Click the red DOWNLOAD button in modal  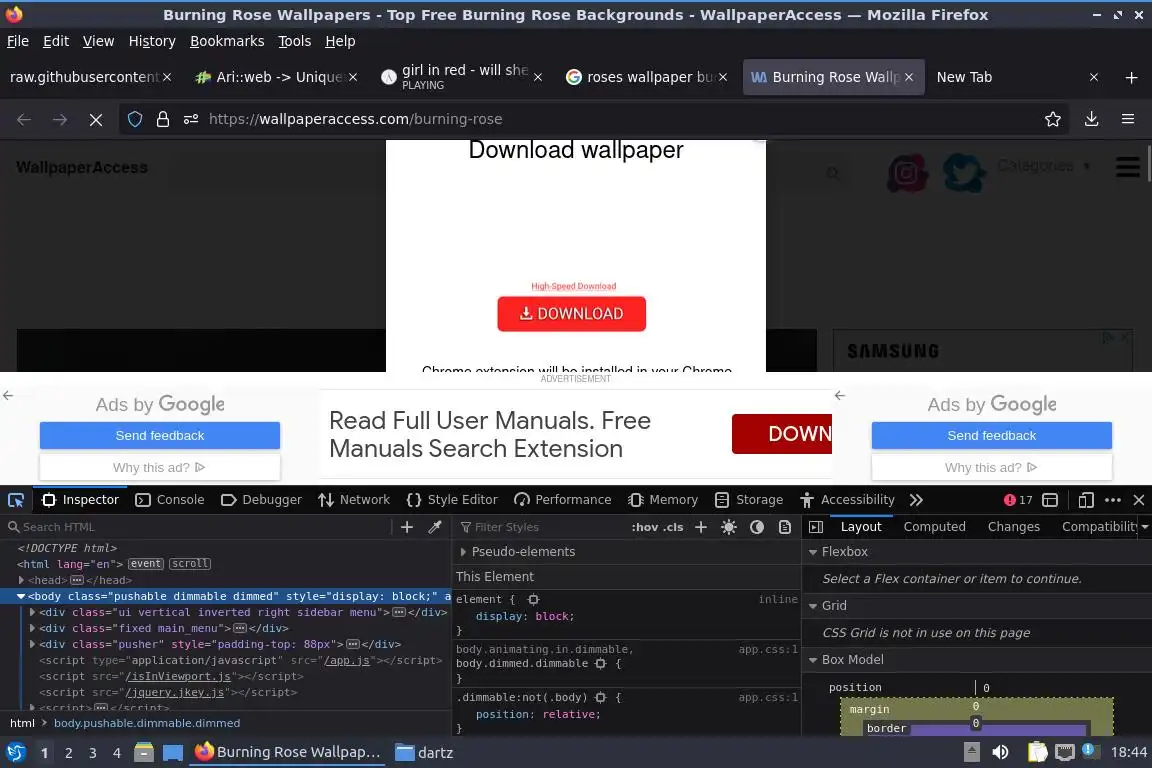572,314
